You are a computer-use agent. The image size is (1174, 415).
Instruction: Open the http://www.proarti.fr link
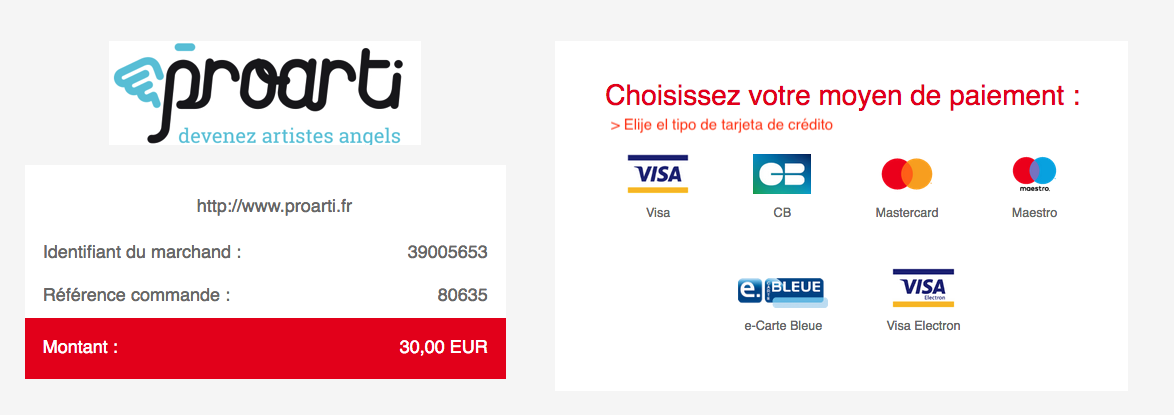274,206
